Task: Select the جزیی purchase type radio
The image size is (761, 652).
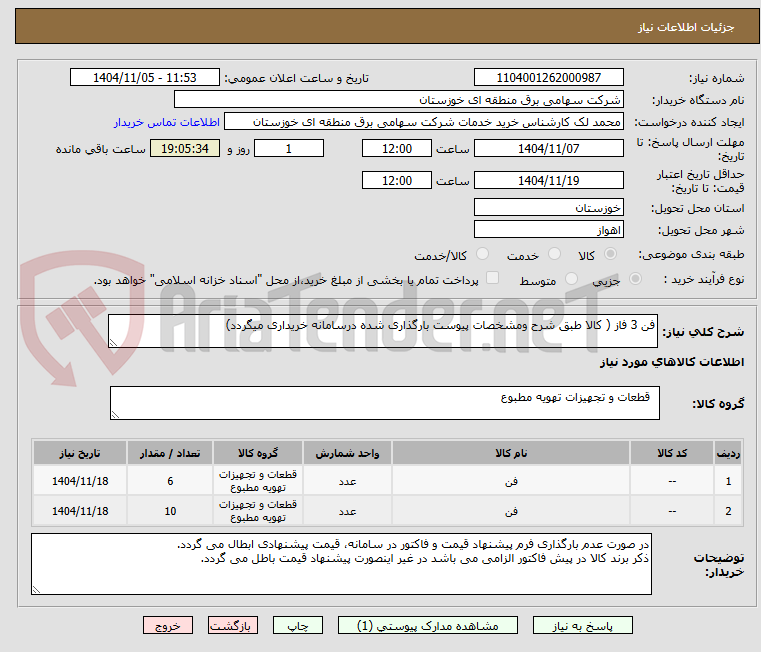Action: pos(635,279)
